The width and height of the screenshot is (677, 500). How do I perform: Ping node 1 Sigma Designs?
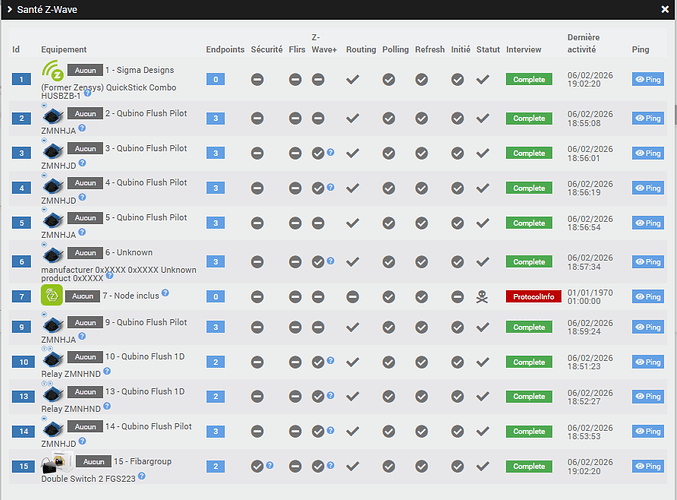(x=648, y=79)
